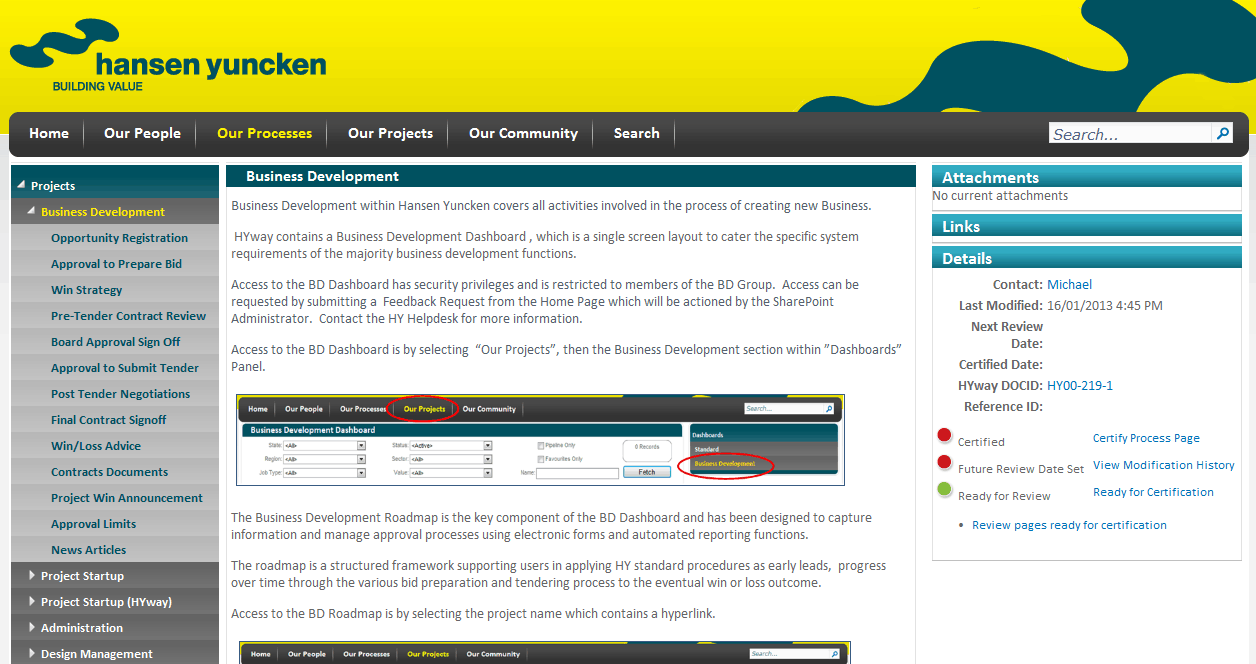Click the green dot beside Ready for Review
1256x664 pixels.
coord(944,489)
